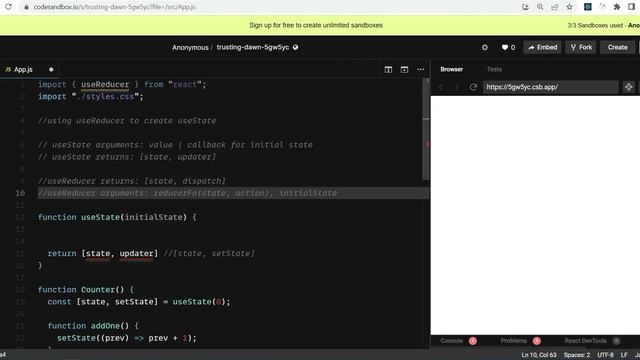Click 'function addOne() {' line
Screen dimensions: 640x360
93,326
